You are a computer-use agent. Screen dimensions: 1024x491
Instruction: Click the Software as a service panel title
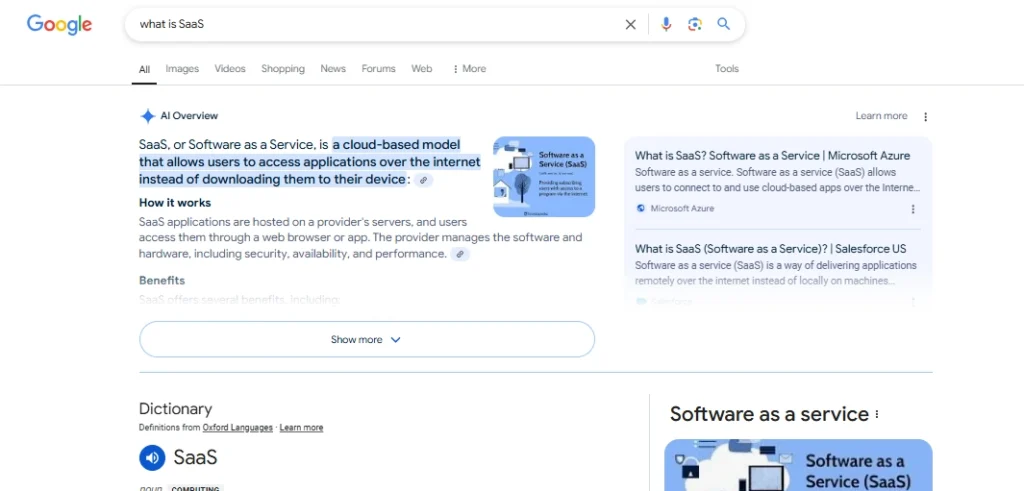(x=769, y=414)
